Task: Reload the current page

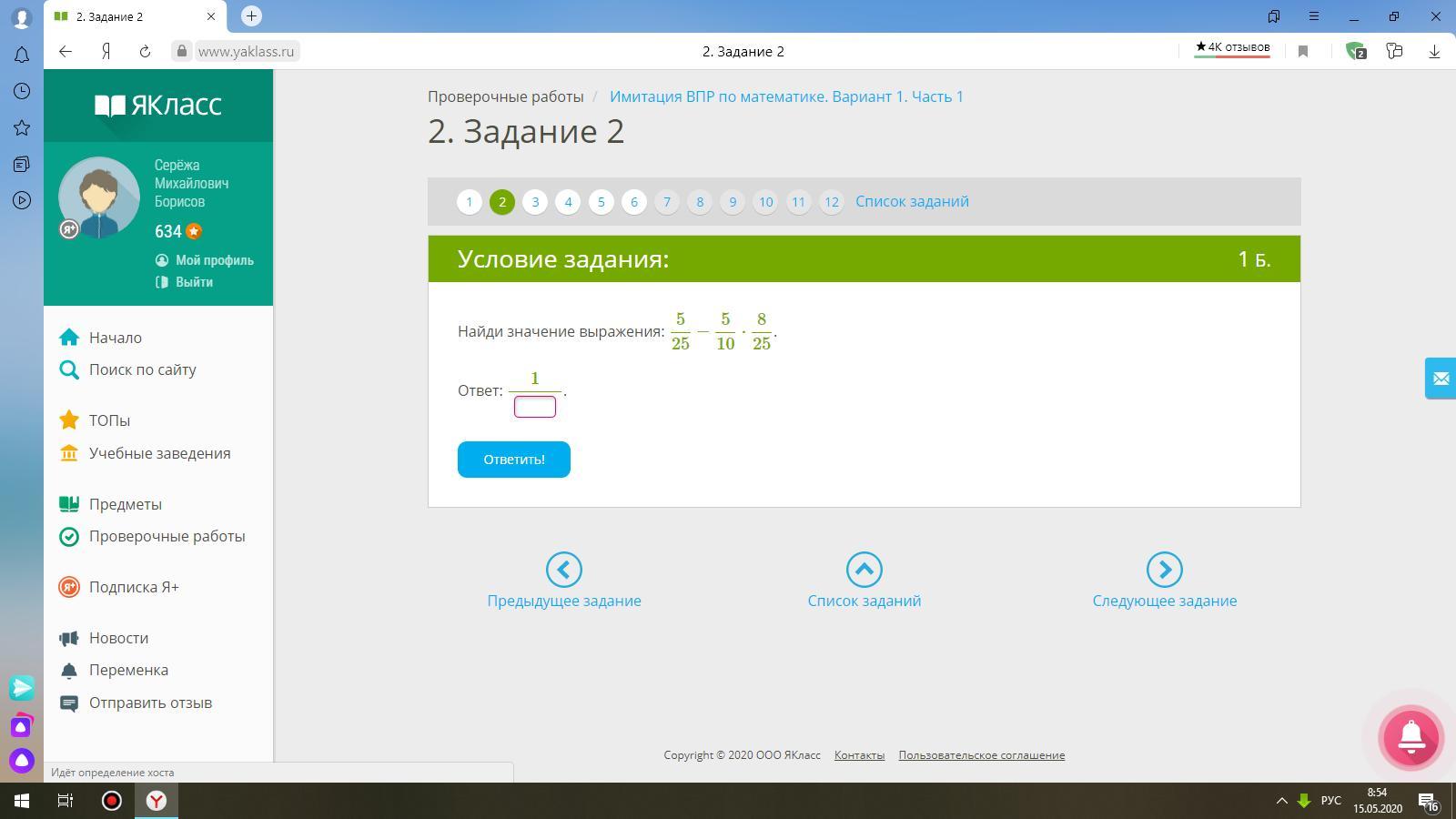Action: click(x=145, y=51)
